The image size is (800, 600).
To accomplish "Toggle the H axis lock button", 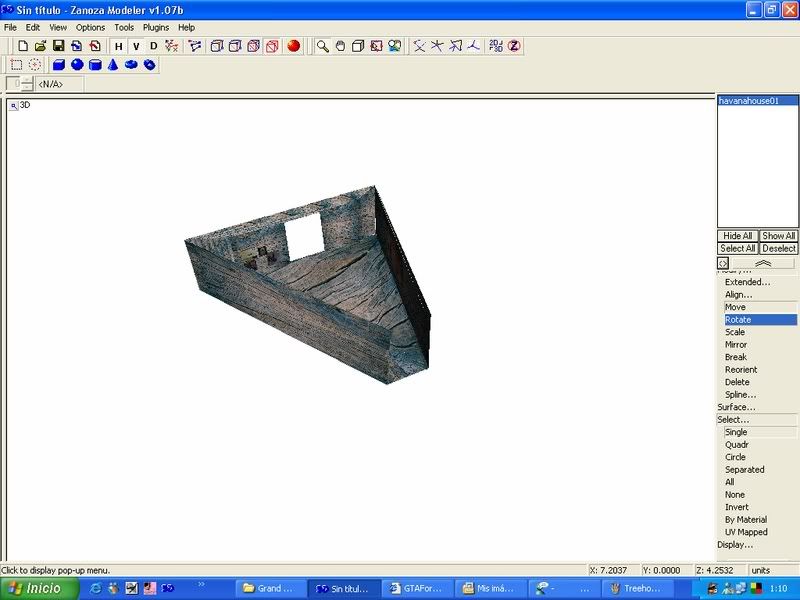I will (x=118, y=46).
